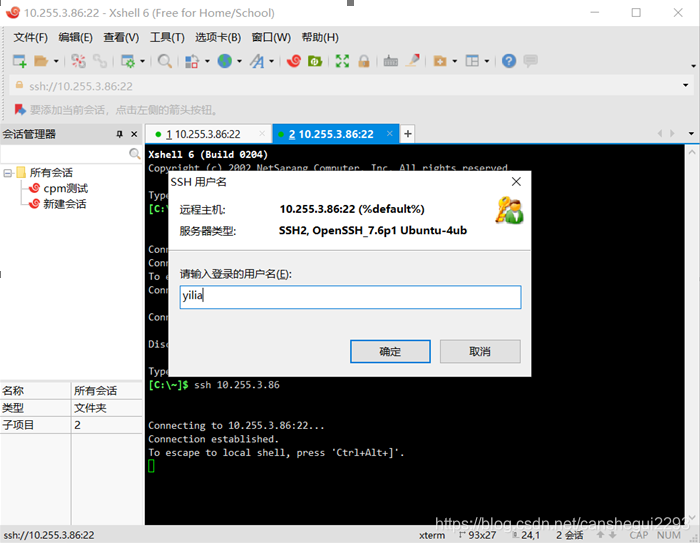Image resolution: width=700 pixels, height=543 pixels.
Task: Click the padlock lock-screen toolbar icon
Action: (364, 61)
